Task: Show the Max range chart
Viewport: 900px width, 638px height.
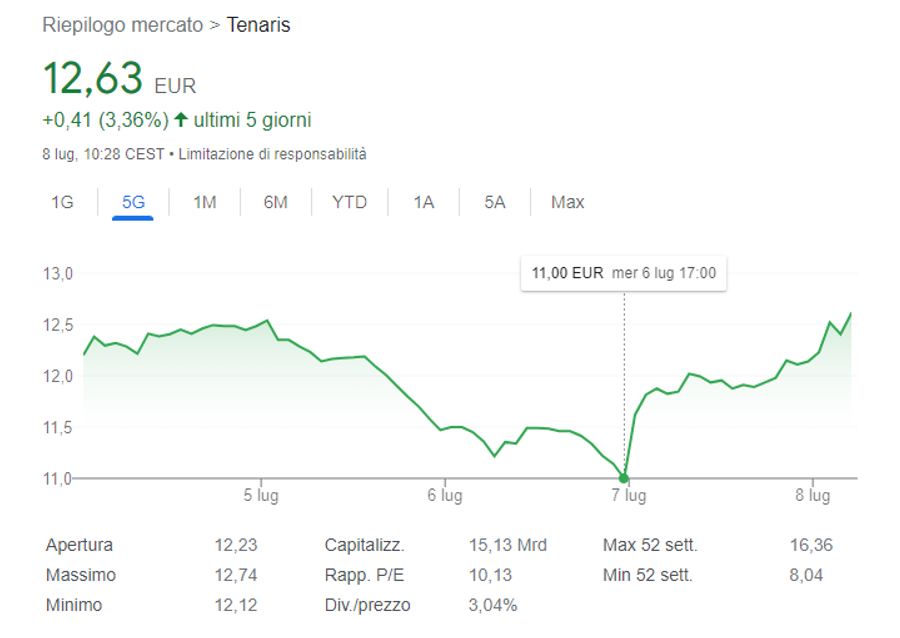Action: click(x=568, y=202)
